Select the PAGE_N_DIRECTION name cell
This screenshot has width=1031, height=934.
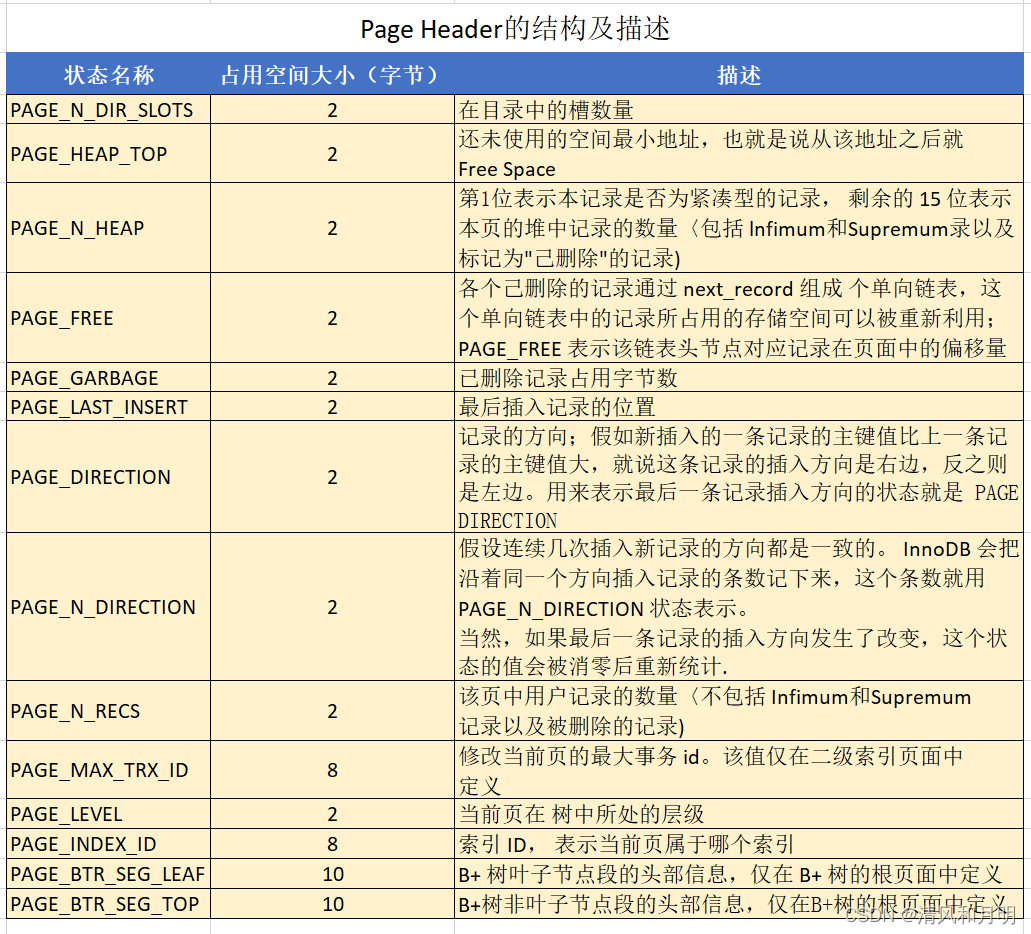pos(108,607)
